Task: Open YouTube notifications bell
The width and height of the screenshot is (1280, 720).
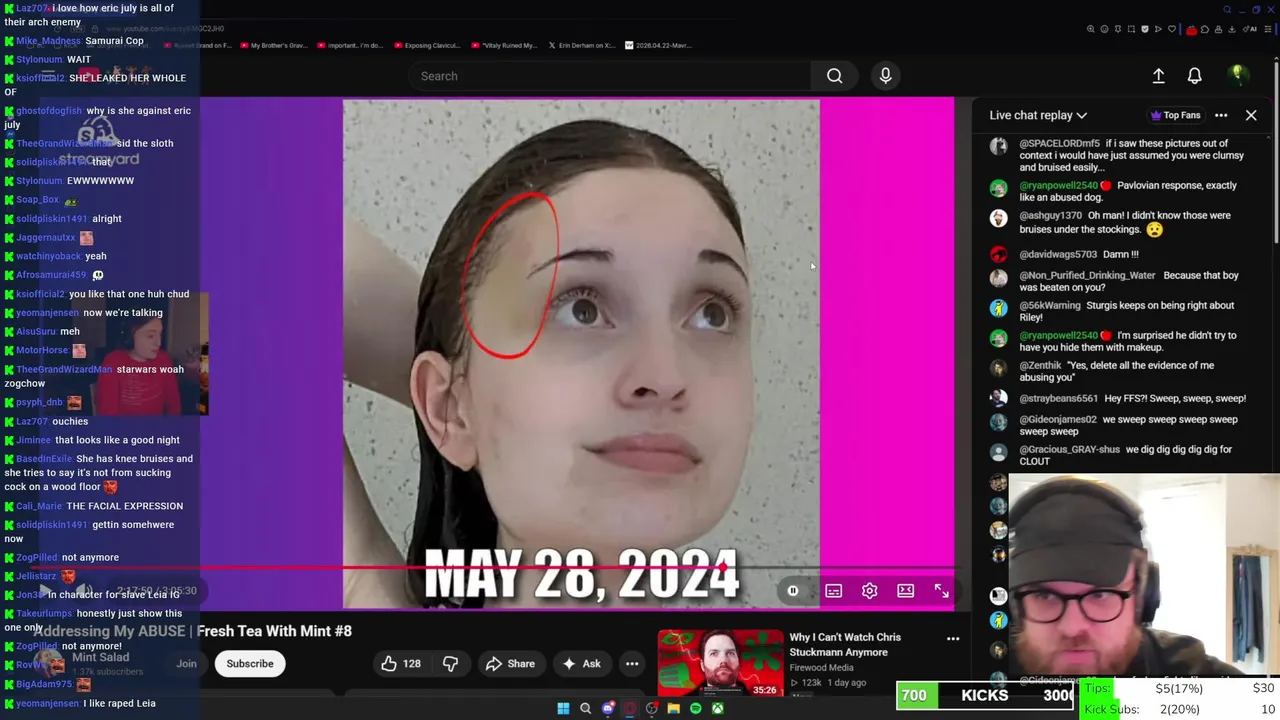Action: (1194, 76)
